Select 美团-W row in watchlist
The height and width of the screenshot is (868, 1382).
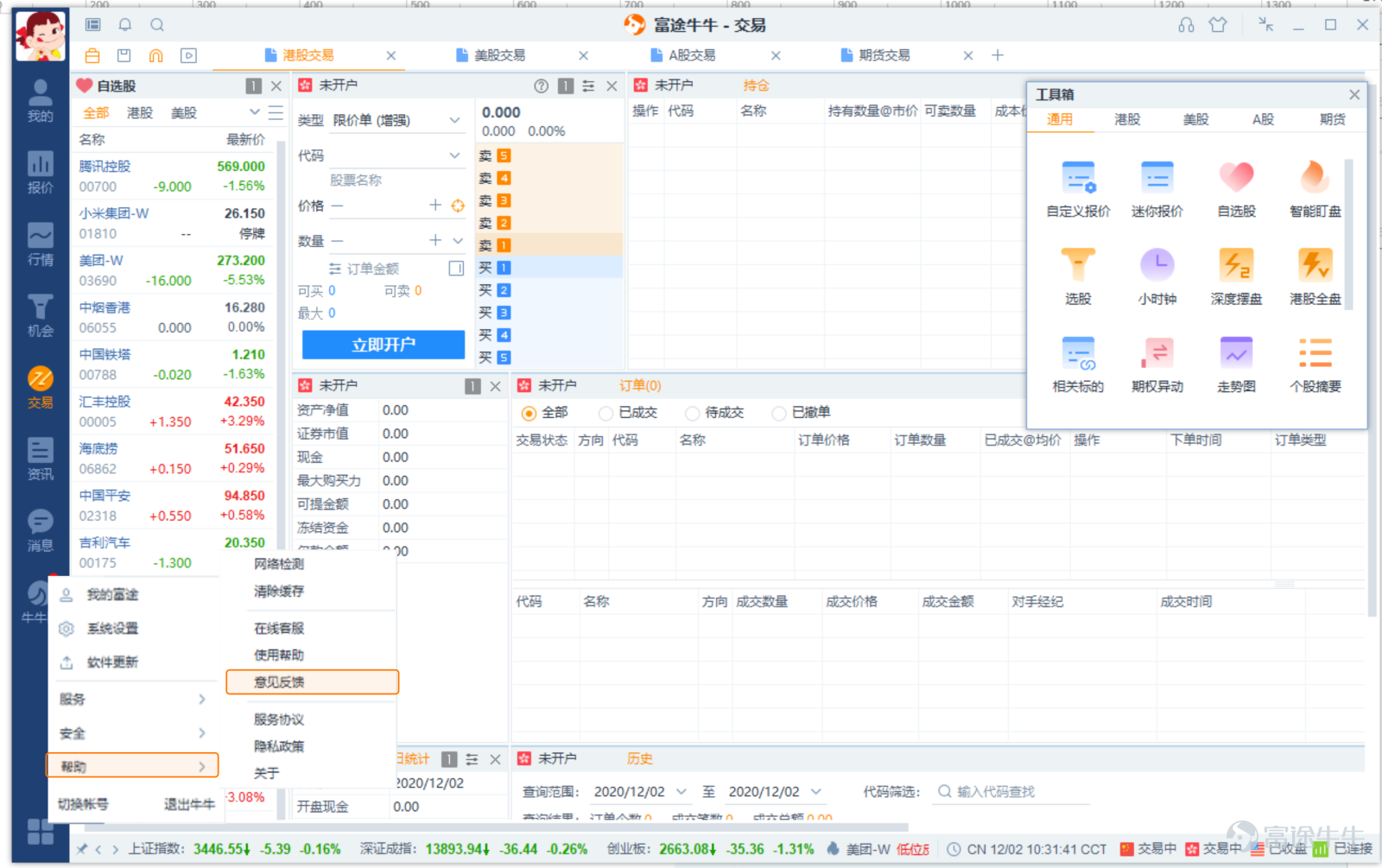coord(173,270)
